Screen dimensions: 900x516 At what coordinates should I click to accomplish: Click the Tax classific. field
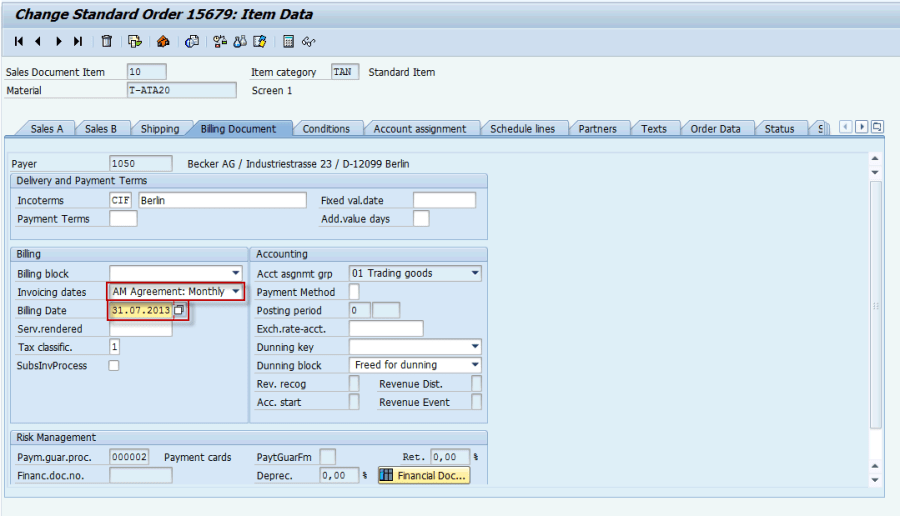(x=114, y=347)
